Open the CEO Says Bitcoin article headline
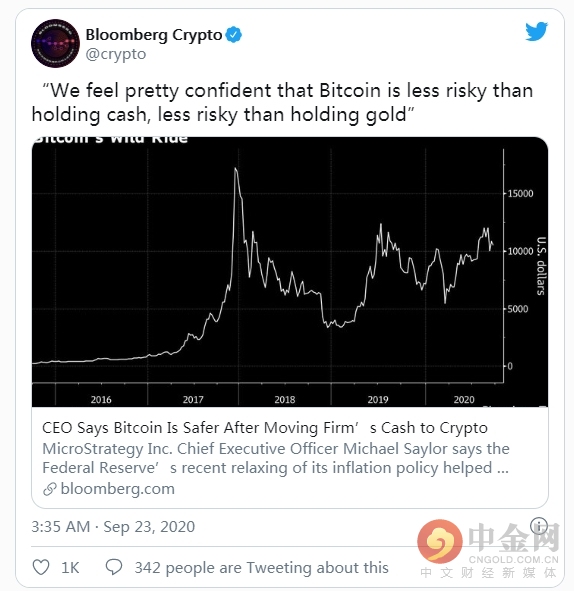The height and width of the screenshot is (591, 574). (265, 428)
